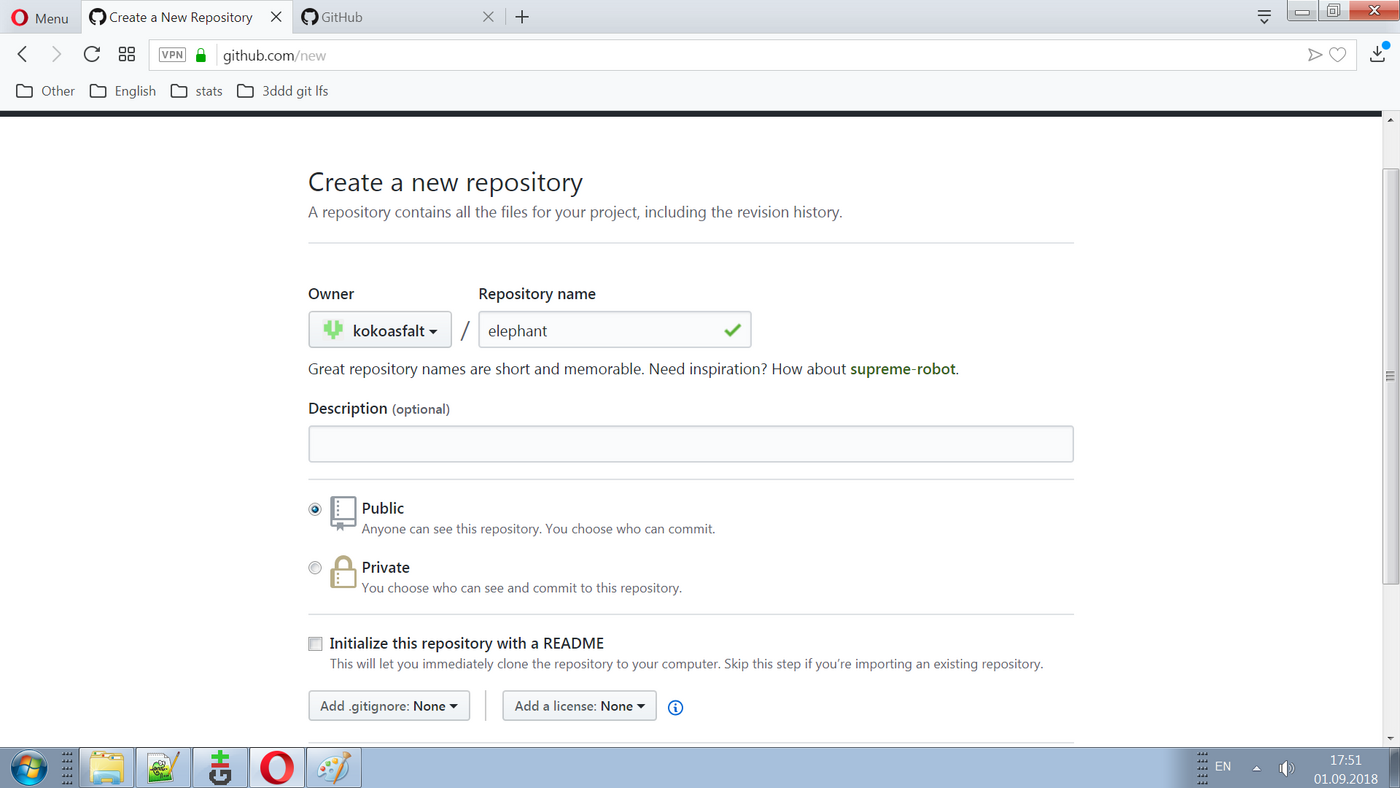Click the license info icon
1400x788 pixels.
[675, 707]
